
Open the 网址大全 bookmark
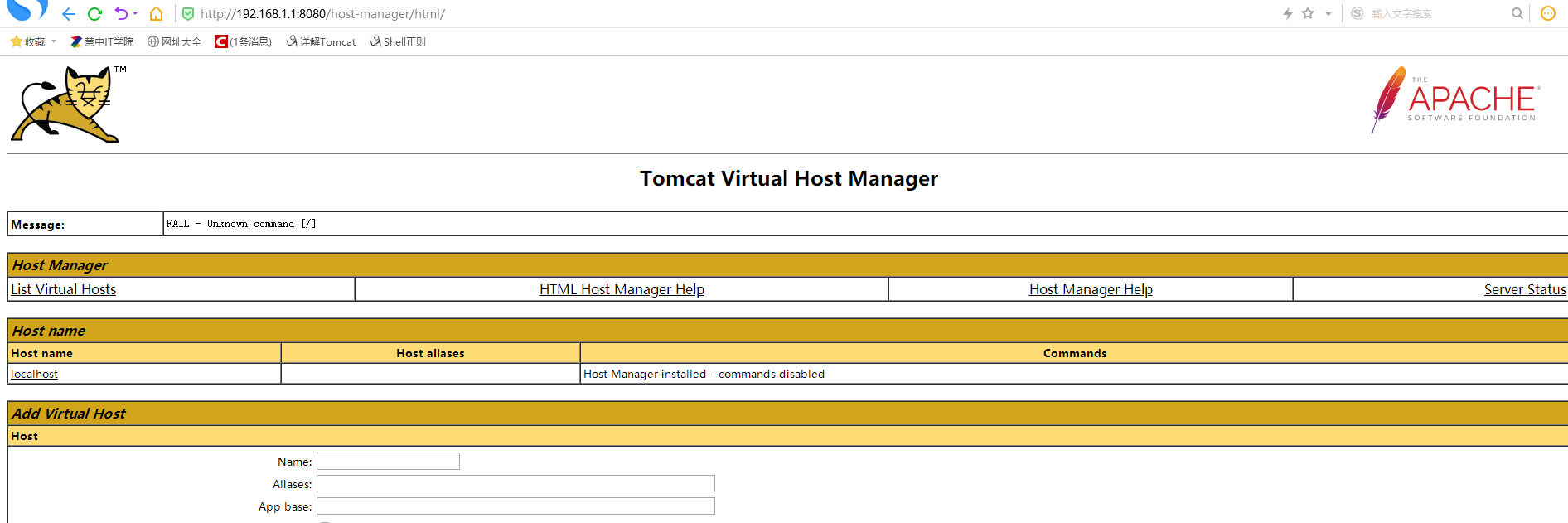[x=175, y=41]
